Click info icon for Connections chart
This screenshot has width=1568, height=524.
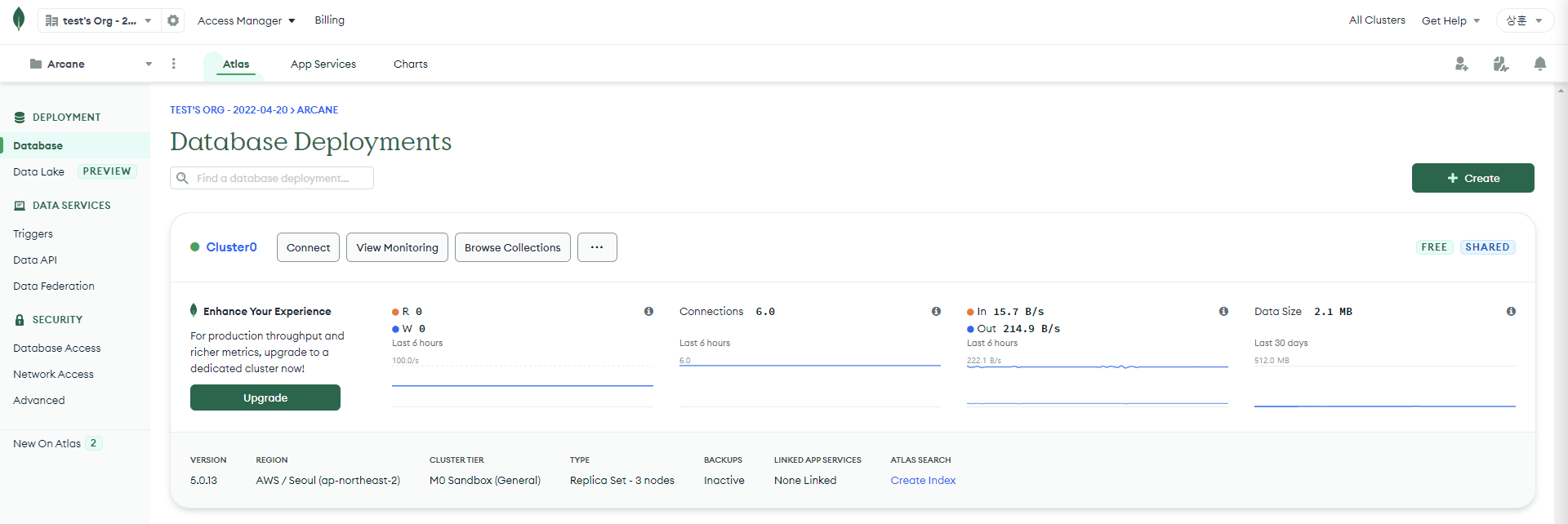point(936,311)
